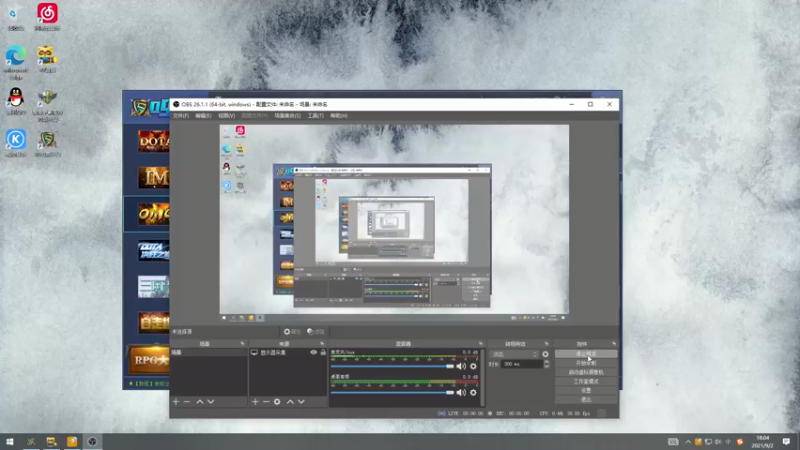Add a new scene with plus icon
This screenshot has height=450, width=800.
coord(176,401)
